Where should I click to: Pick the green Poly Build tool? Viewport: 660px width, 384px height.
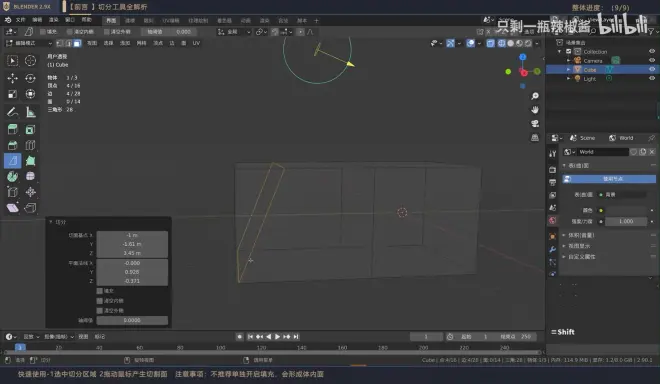coord(30,161)
